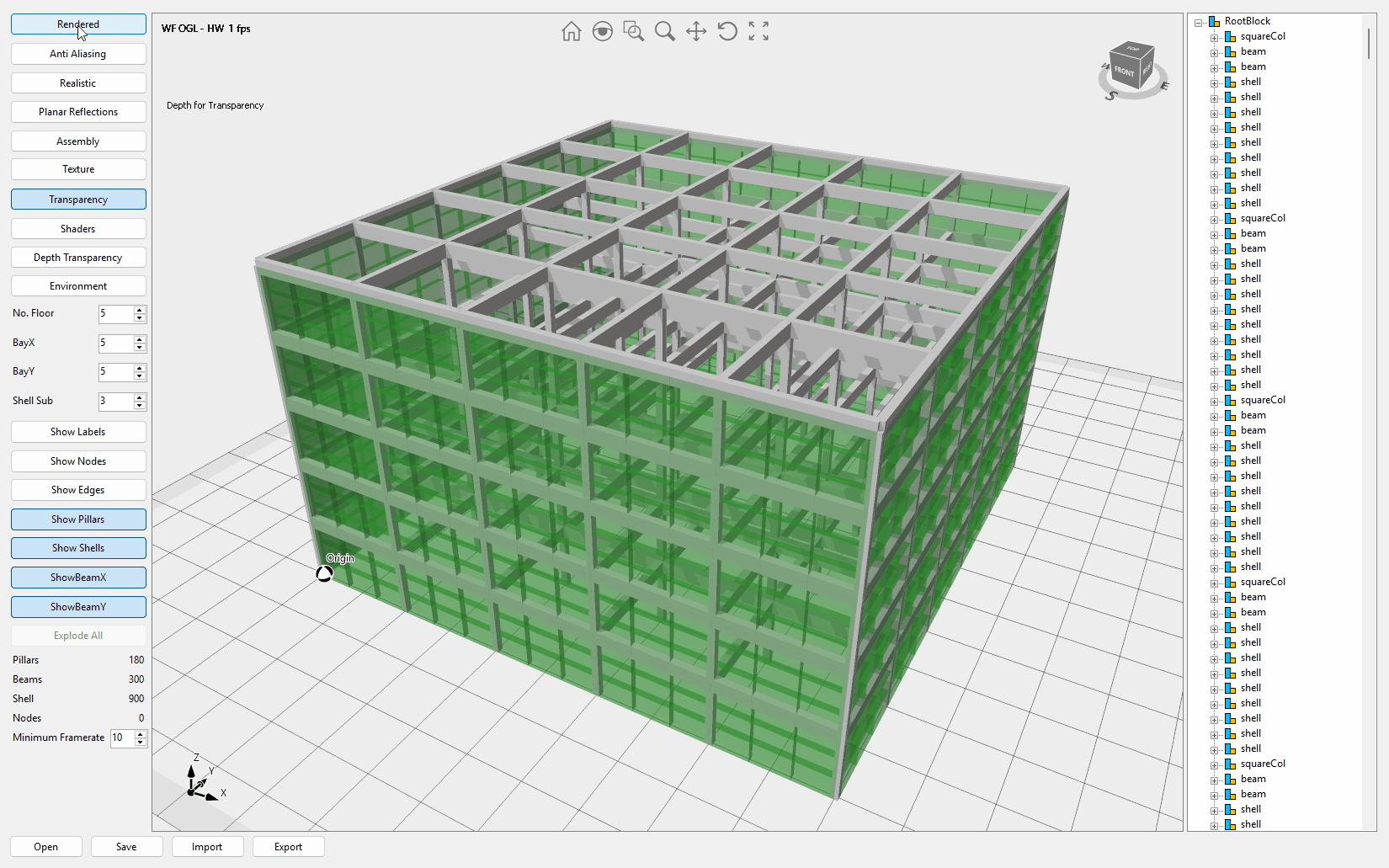Image resolution: width=1389 pixels, height=868 pixels.
Task: Click the Minimum Framerate input field
Action: click(x=122, y=738)
